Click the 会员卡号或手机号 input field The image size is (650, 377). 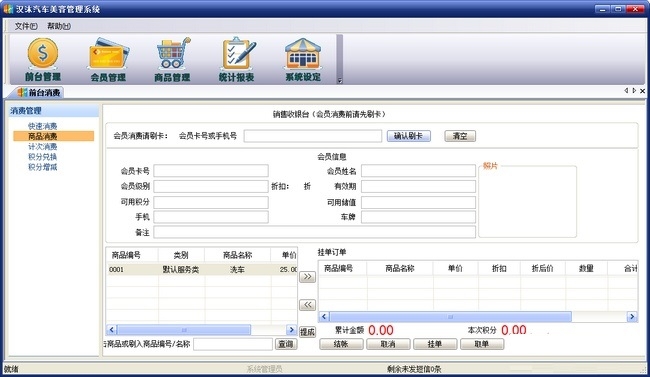[x=313, y=136]
